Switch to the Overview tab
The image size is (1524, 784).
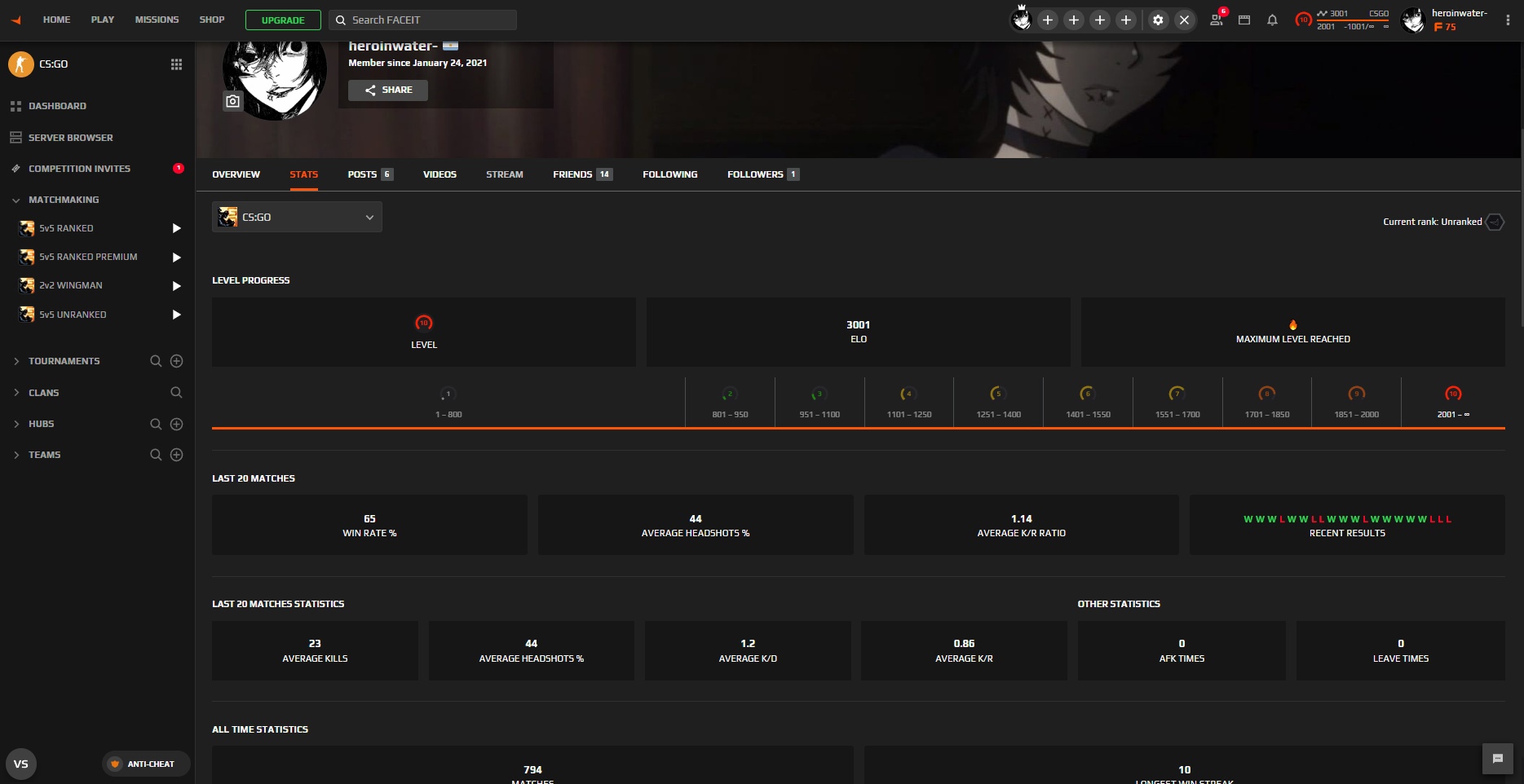point(236,174)
